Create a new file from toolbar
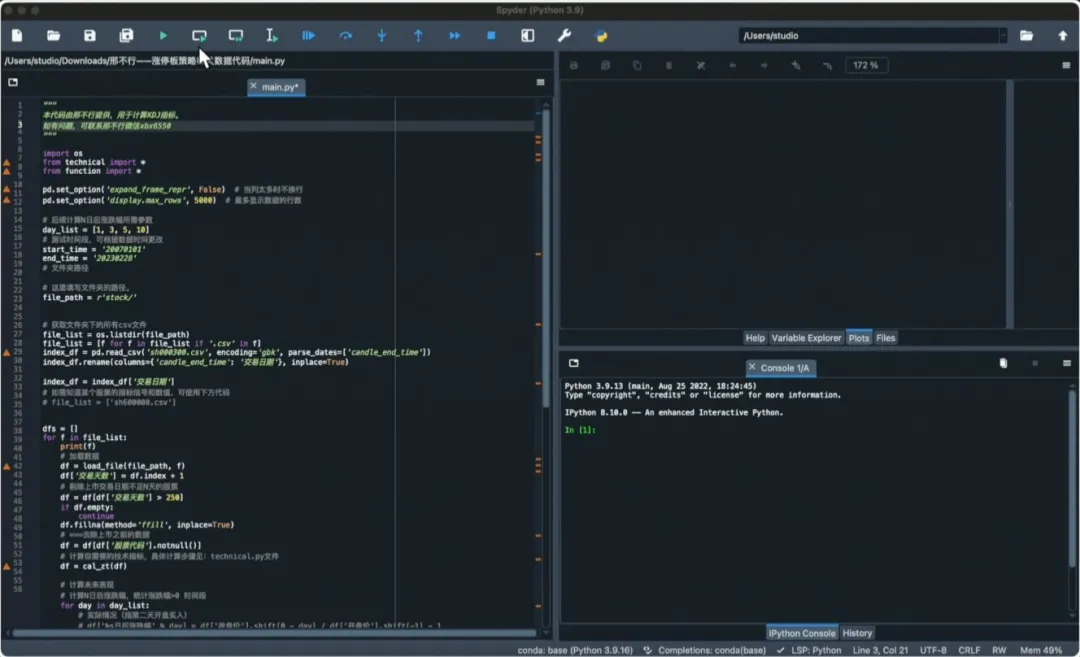Screen dimensions: 1080x657 pyautogui.click(x=17, y=36)
